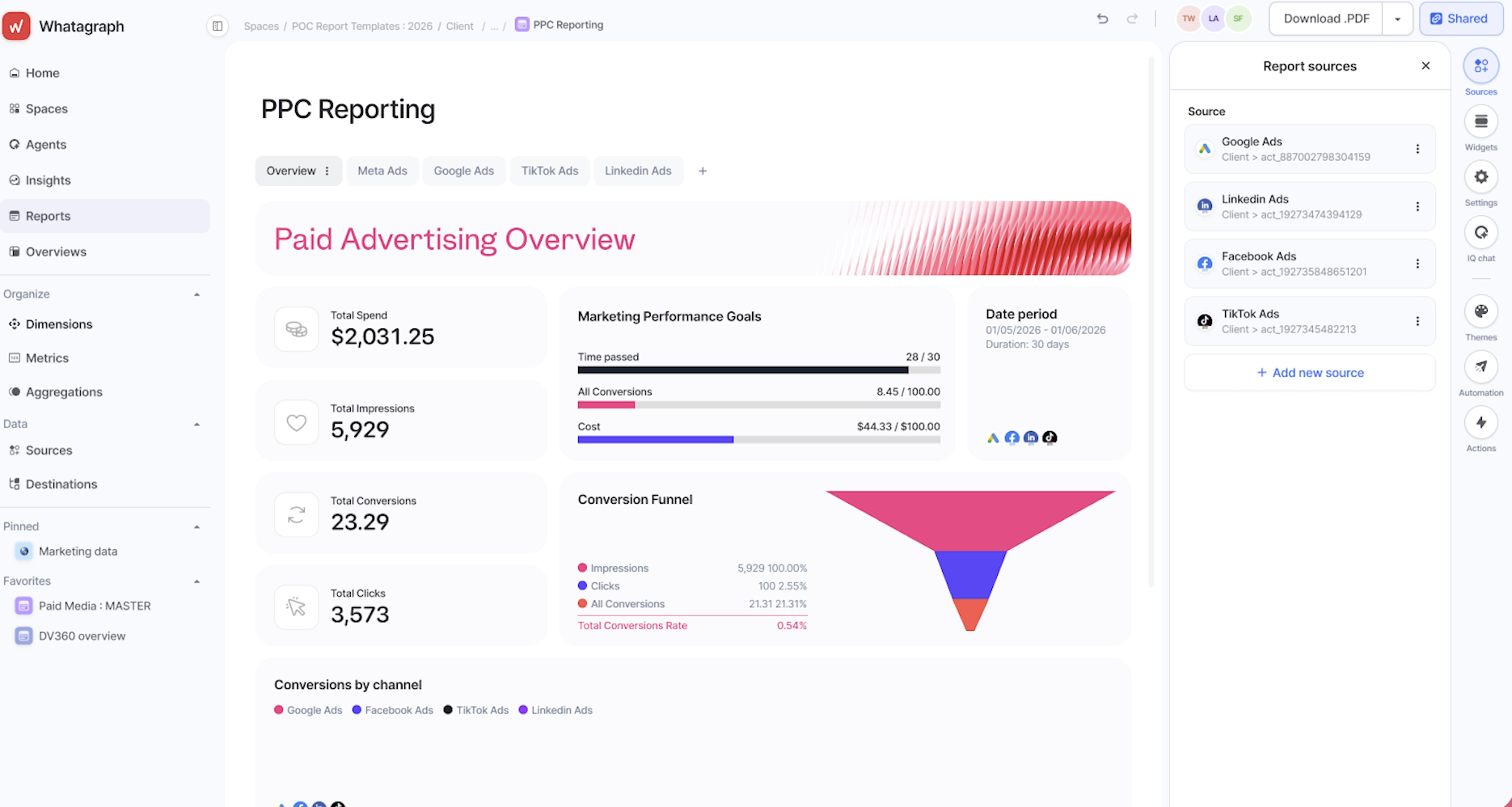
Task: Click the Download .PDF button
Action: (1327, 19)
